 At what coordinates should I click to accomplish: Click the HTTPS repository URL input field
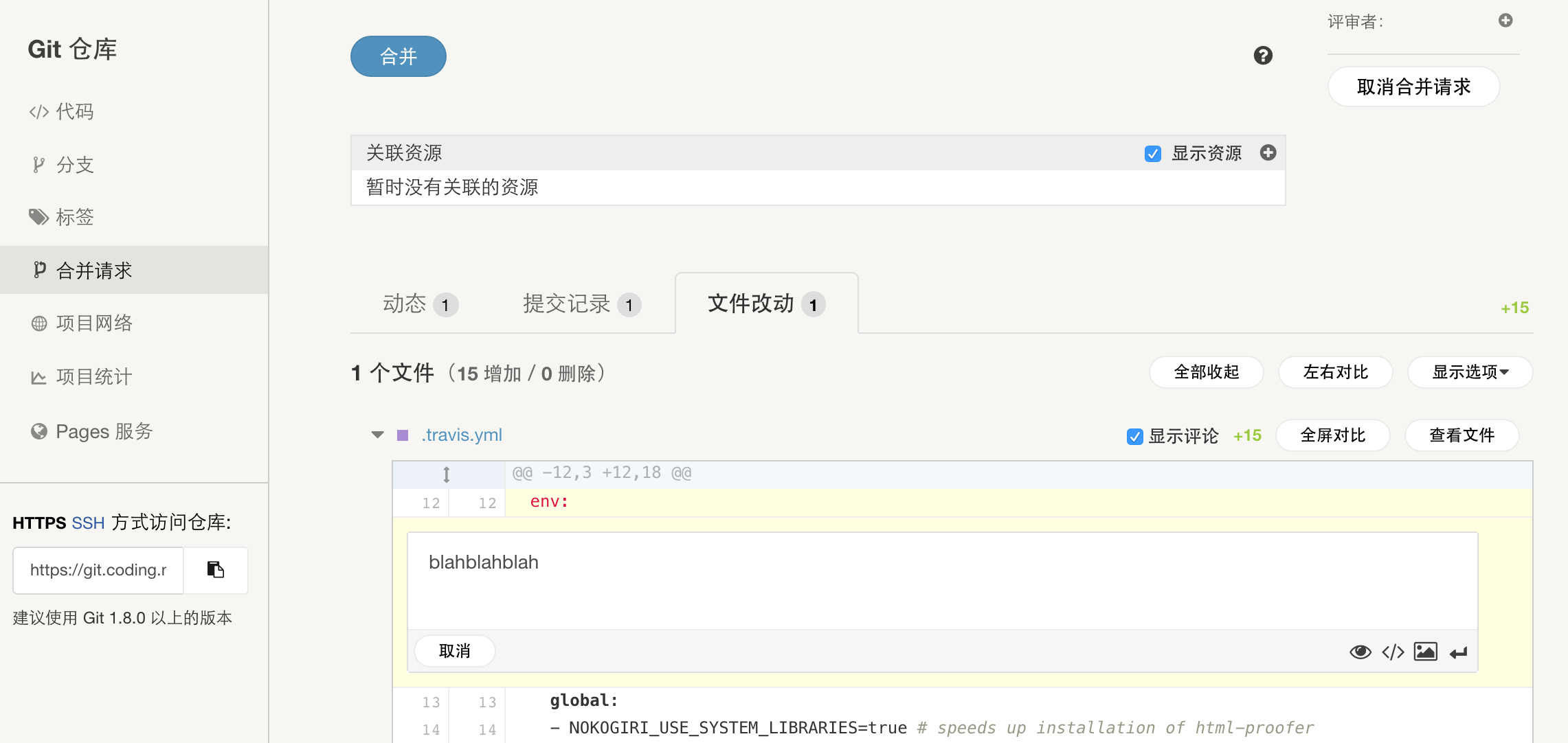coord(98,570)
